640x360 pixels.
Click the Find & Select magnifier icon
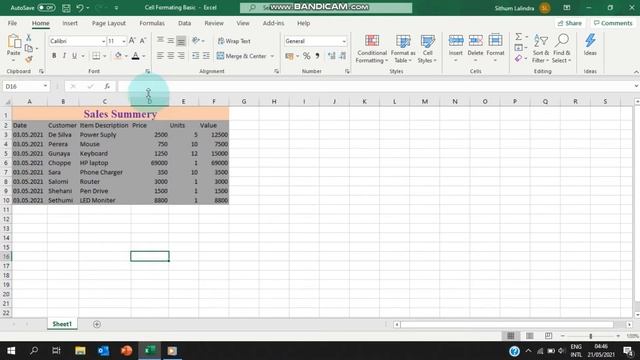click(x=562, y=41)
